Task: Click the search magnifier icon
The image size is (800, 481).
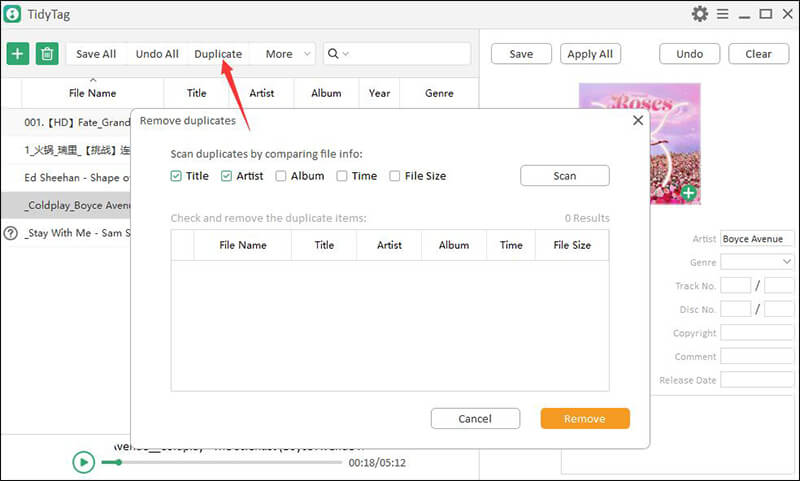Action: click(x=333, y=54)
